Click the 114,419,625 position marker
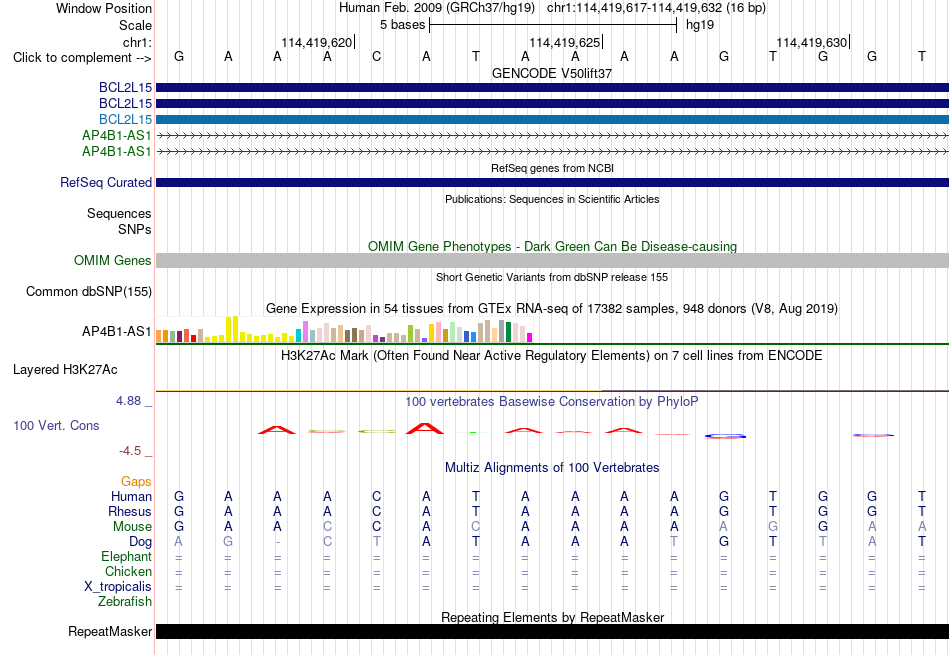The image size is (950, 655). coord(565,42)
